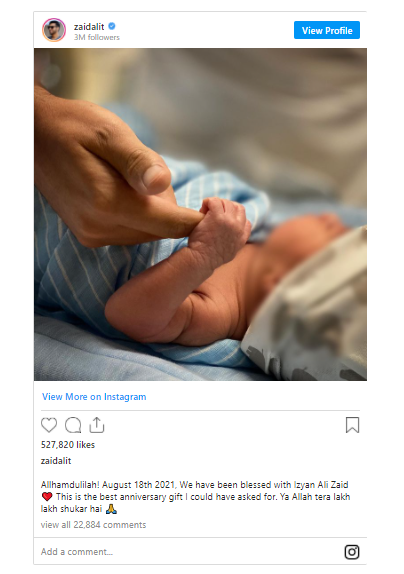
Task: View all 22,884 comments
Action: (x=93, y=525)
